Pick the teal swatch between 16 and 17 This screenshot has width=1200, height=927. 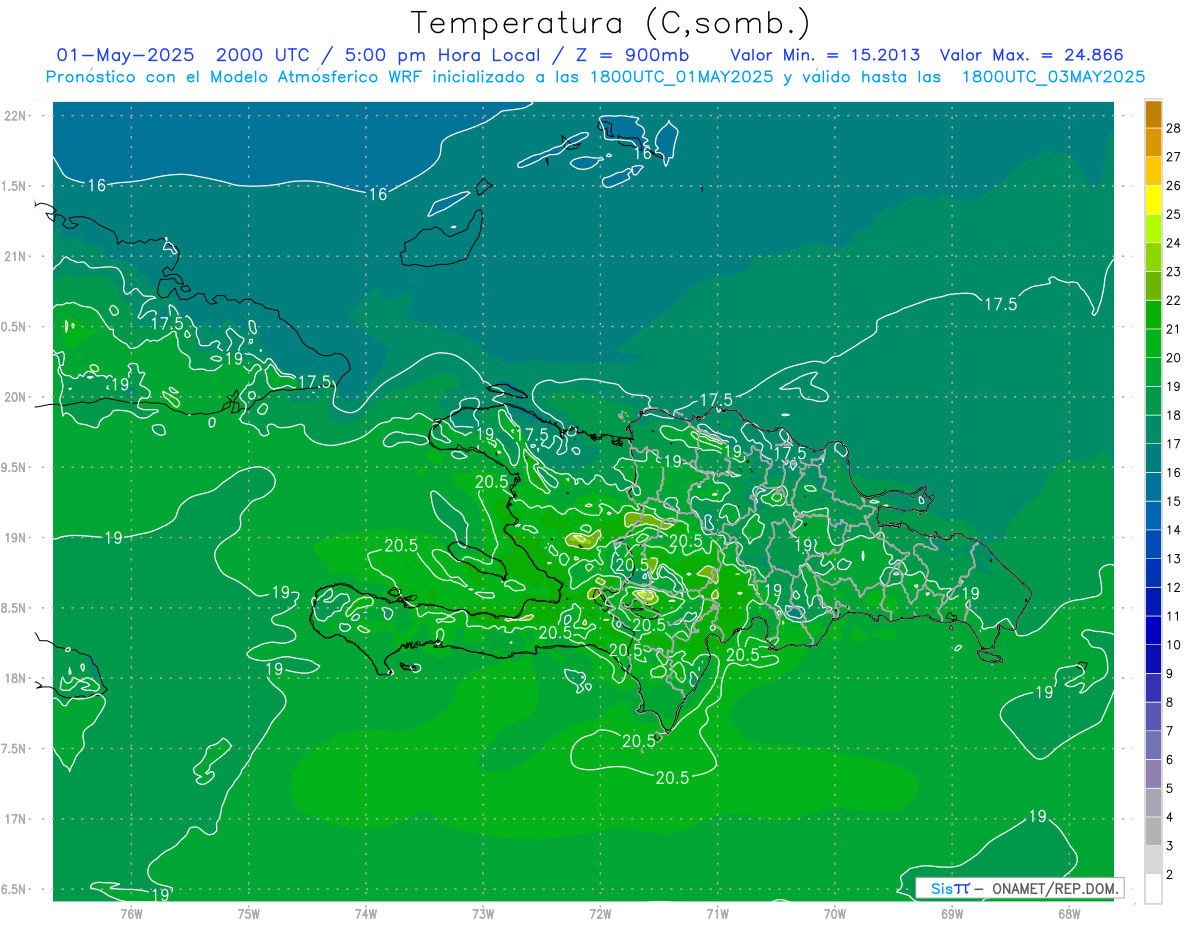click(x=1153, y=458)
